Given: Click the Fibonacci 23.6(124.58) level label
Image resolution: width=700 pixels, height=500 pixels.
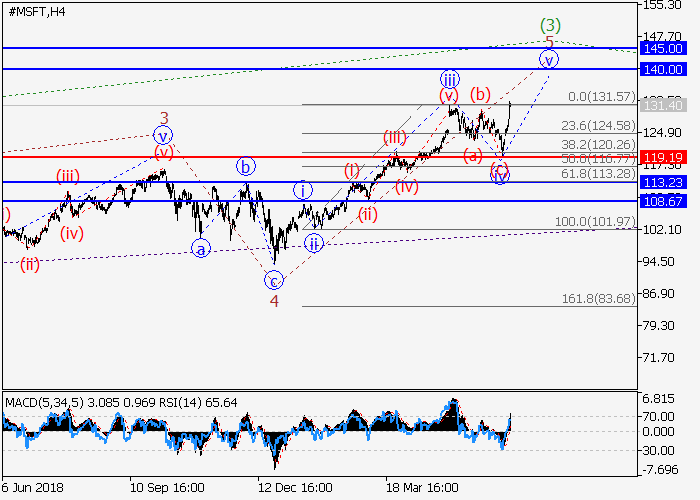Looking at the screenshot, I should click(x=598, y=126).
